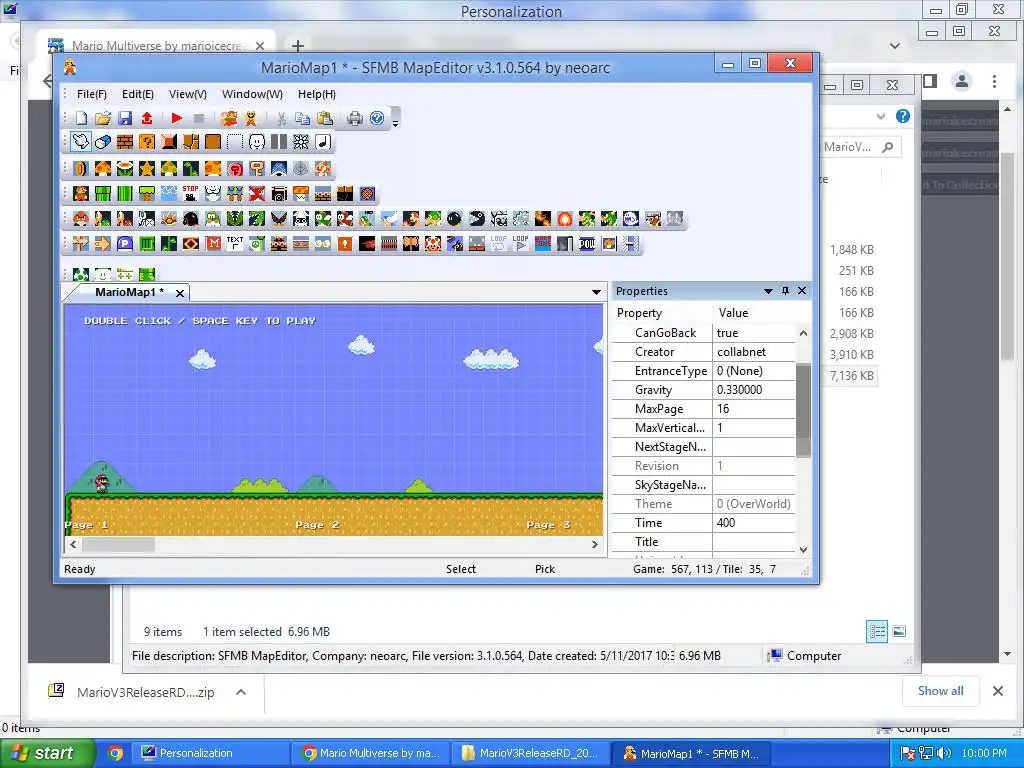Click the map horizontal scrollbar thumb
The height and width of the screenshot is (768, 1024).
(118, 544)
